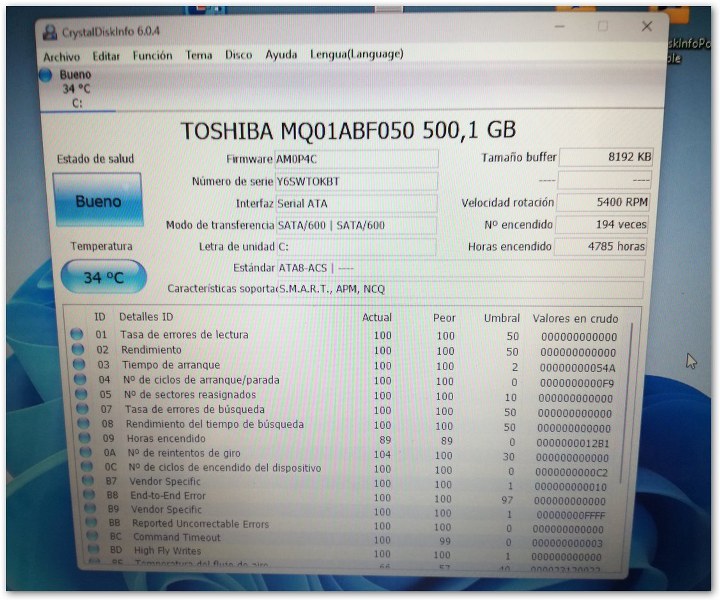Image resolution: width=720 pixels, height=600 pixels.
Task: Click status icon for 08 Rendimiento del tiempo de búsqueda
Action: [x=84, y=423]
